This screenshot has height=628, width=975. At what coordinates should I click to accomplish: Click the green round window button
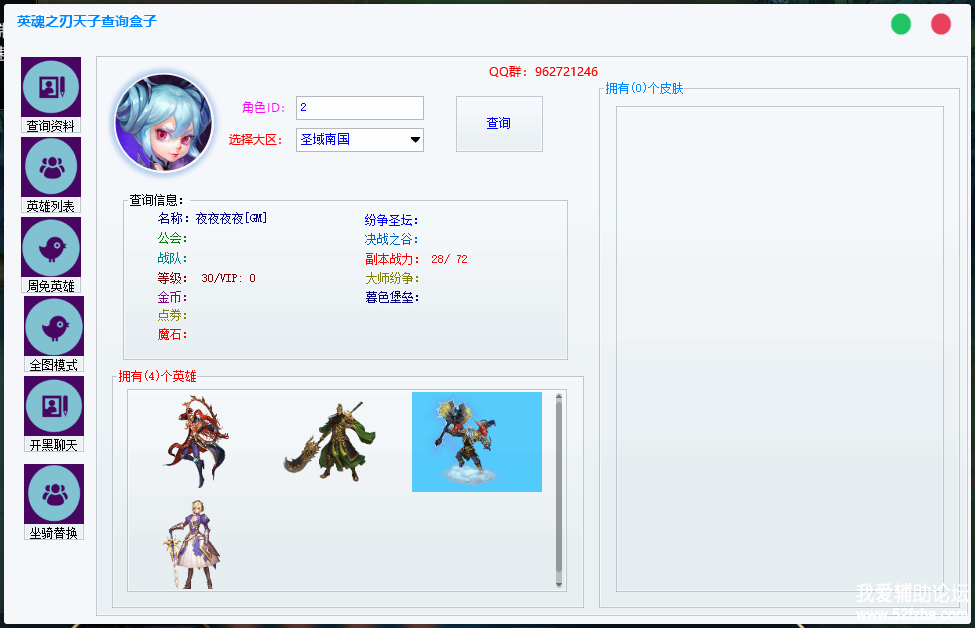click(x=901, y=24)
